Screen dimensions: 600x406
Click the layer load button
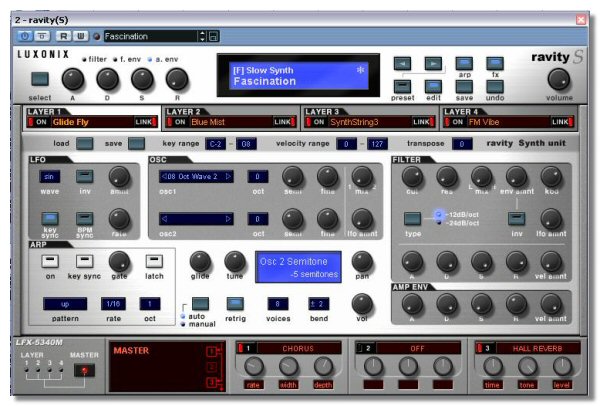(x=85, y=144)
